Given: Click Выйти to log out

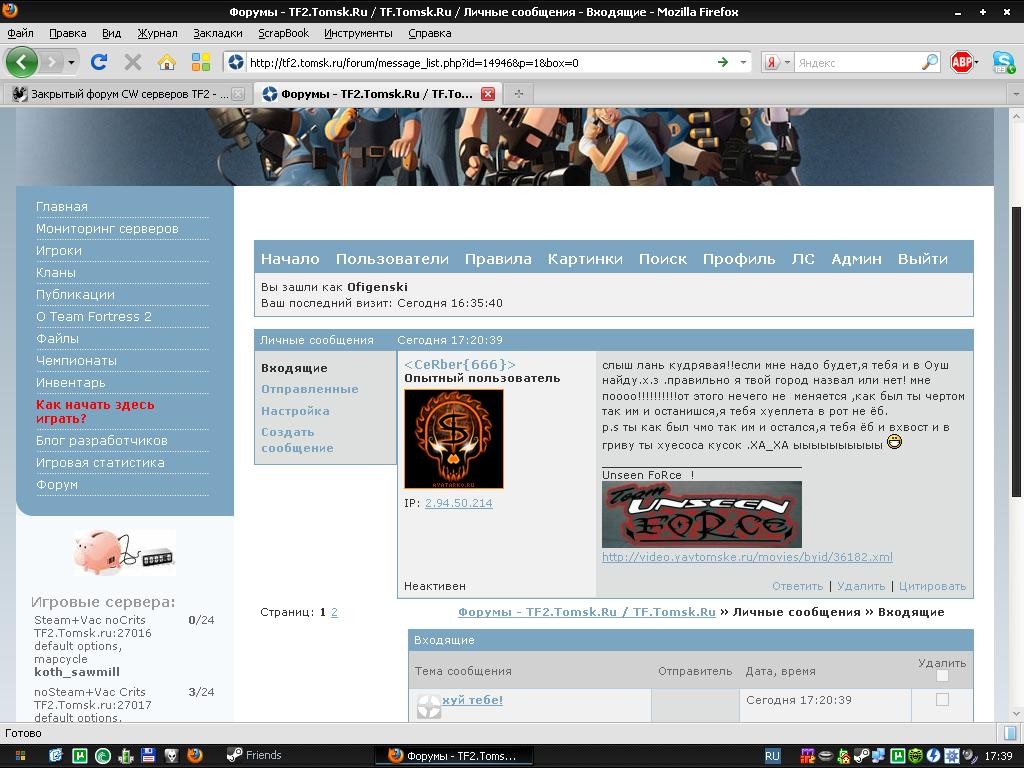Looking at the screenshot, I should click(x=922, y=259).
